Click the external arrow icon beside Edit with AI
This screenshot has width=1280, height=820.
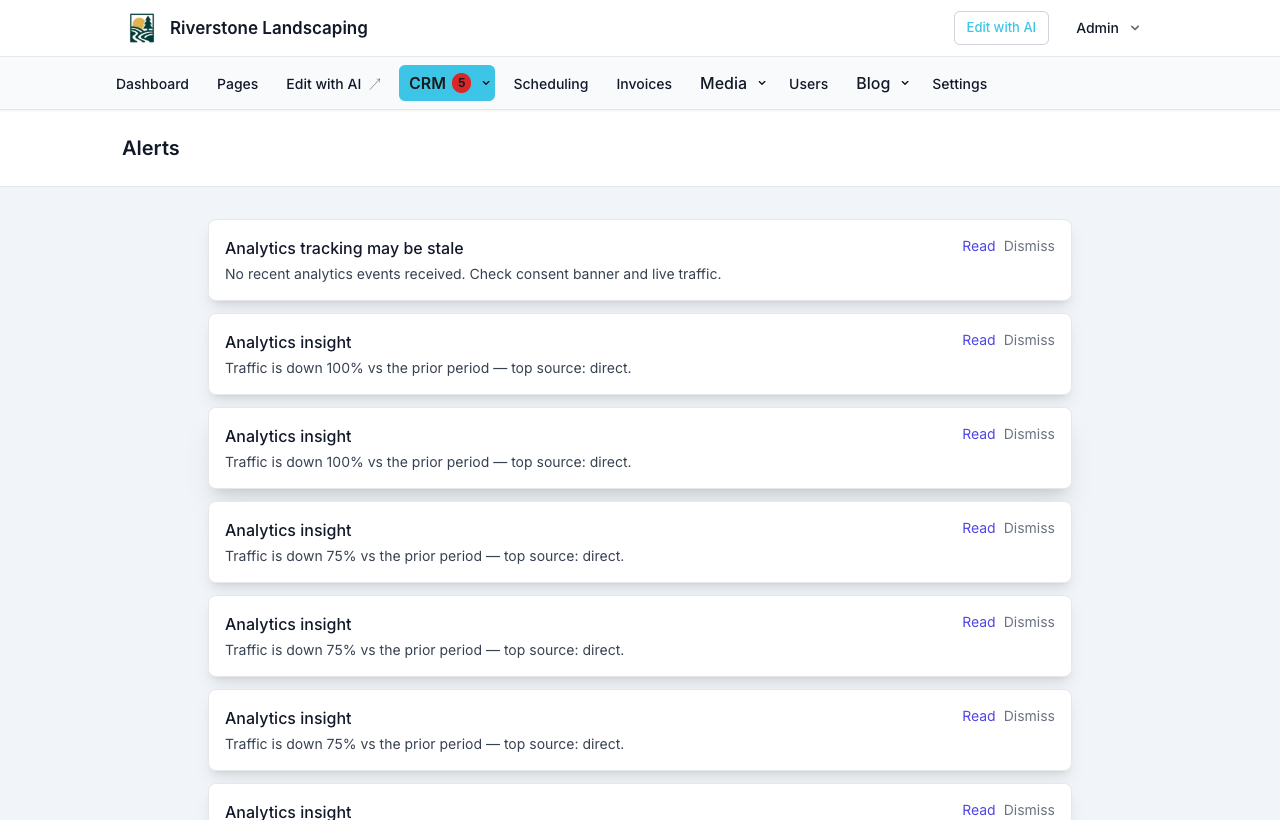[375, 84]
